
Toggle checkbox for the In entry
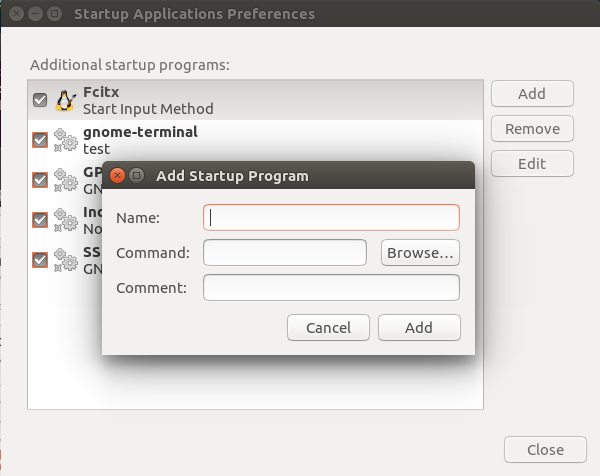click(40, 220)
